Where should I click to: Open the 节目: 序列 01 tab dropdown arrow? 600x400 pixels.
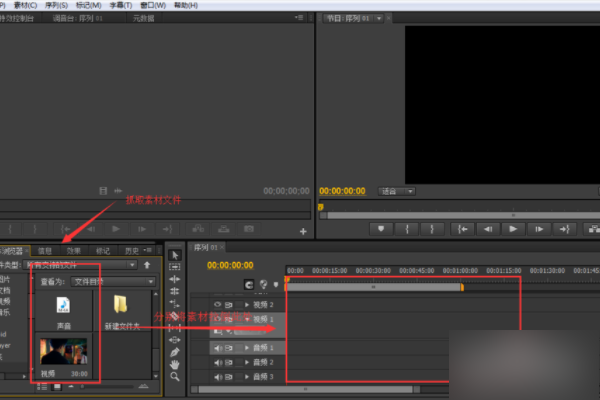tap(379, 18)
